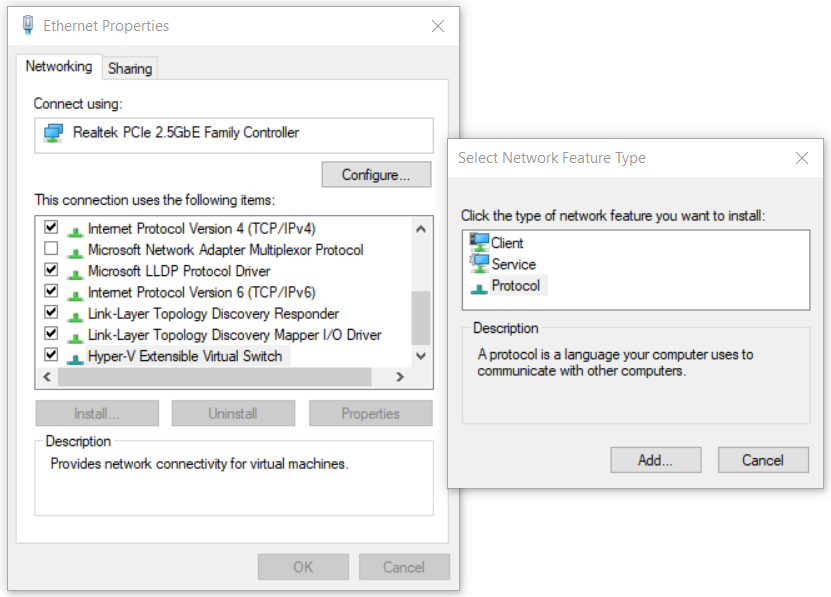Enable Microsoft Network Adapter Multiplexor Protocol checkbox
Viewport: 831px width, 597px height.
(x=51, y=249)
